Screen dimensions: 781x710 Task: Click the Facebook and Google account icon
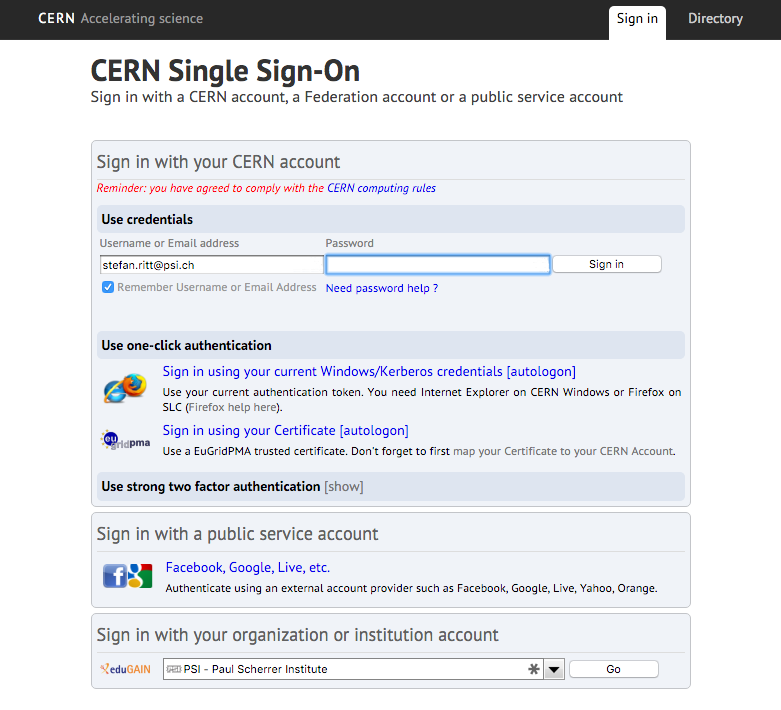128,576
